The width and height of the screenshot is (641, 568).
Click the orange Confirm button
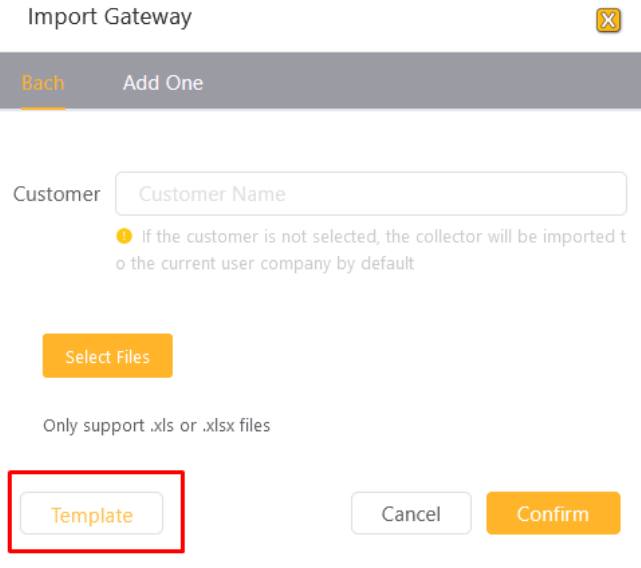point(553,513)
